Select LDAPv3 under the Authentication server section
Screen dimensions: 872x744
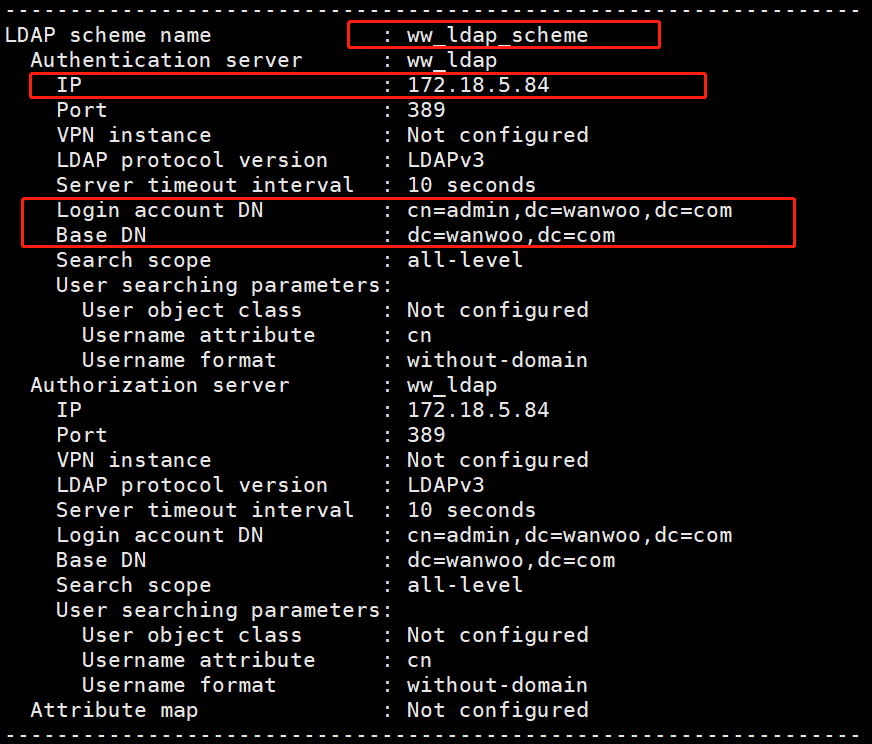click(x=445, y=160)
